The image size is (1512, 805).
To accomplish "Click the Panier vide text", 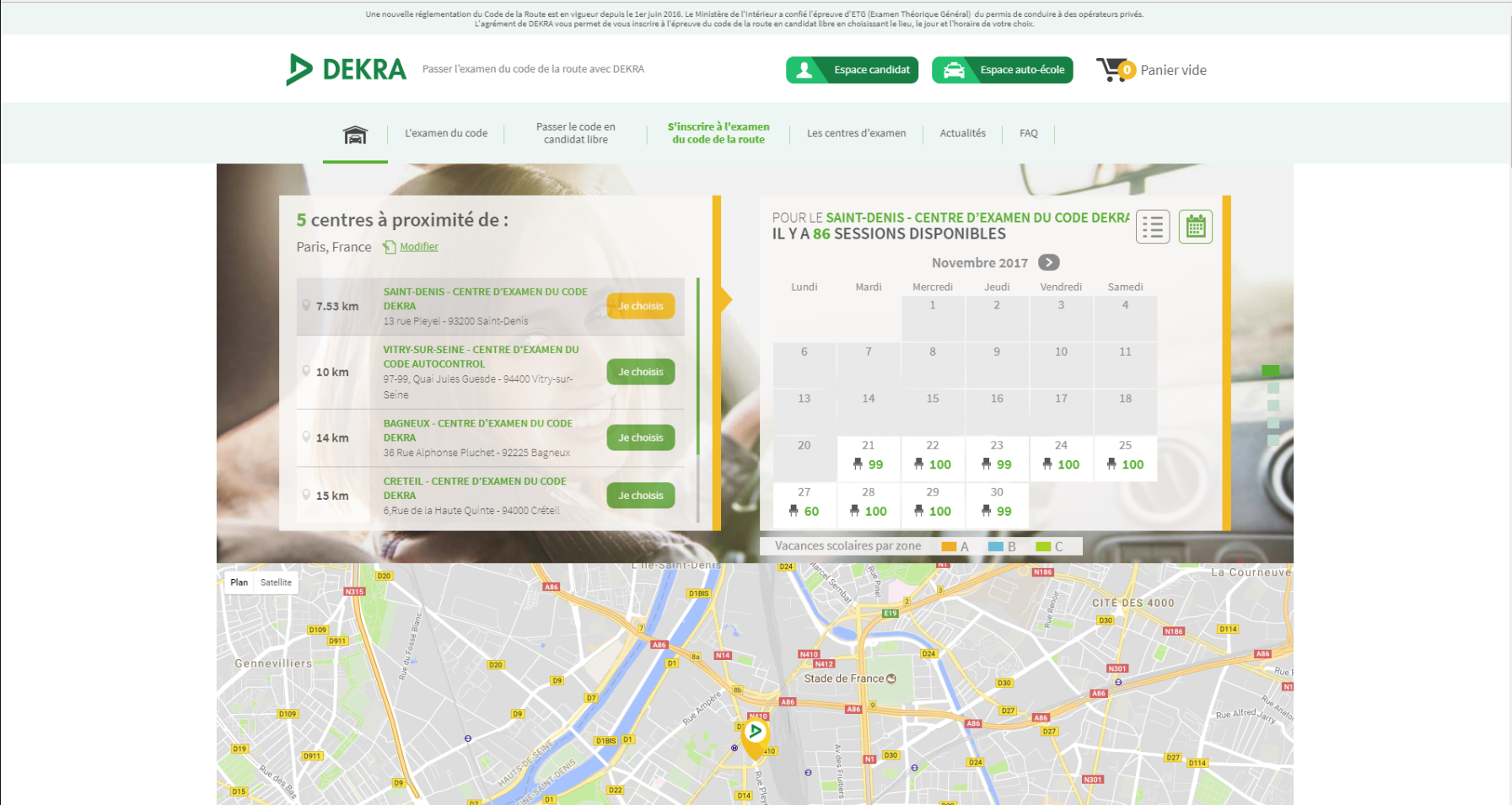I will click(x=1173, y=70).
